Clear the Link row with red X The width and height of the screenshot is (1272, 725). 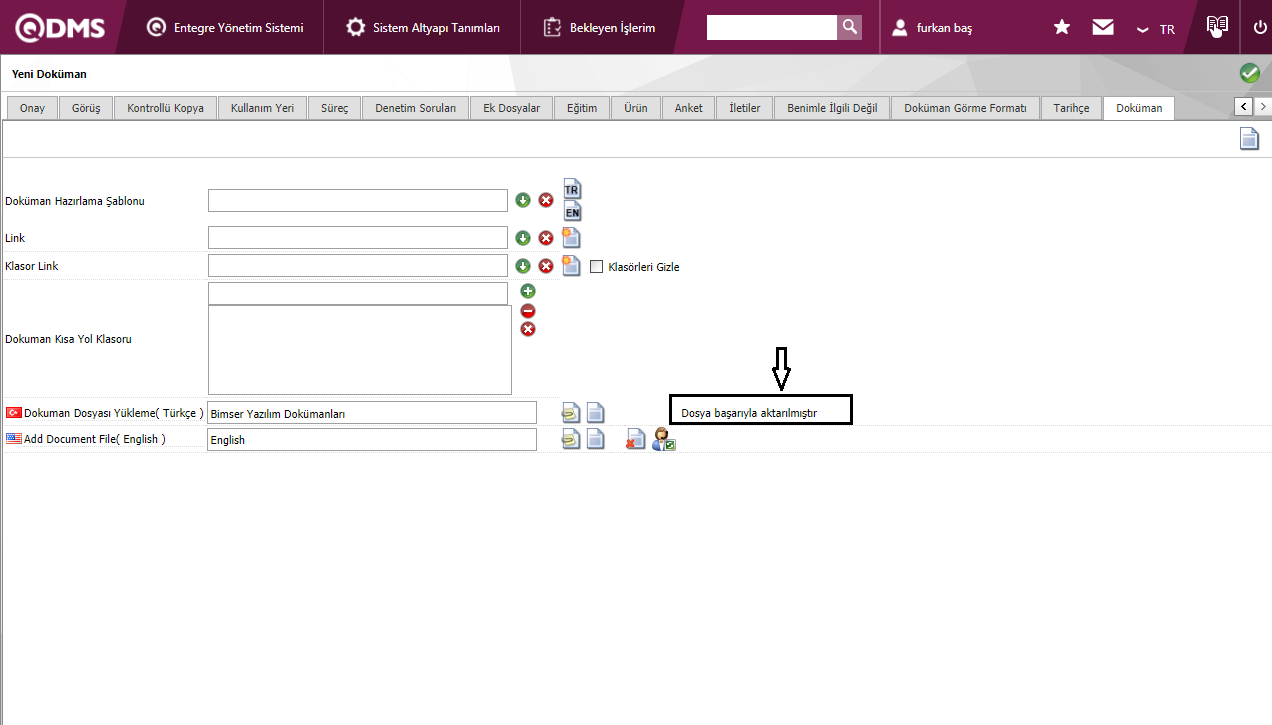(x=546, y=238)
